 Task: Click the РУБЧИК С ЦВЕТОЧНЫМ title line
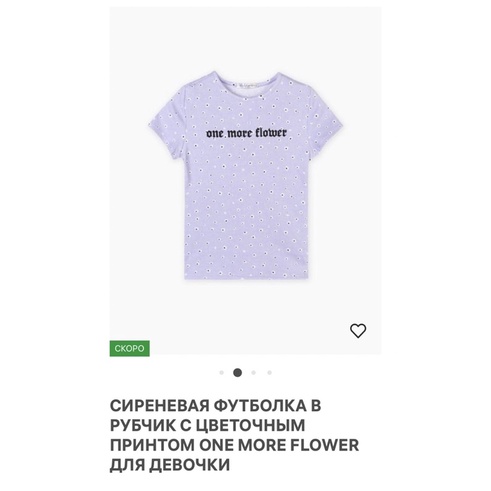coord(207,425)
